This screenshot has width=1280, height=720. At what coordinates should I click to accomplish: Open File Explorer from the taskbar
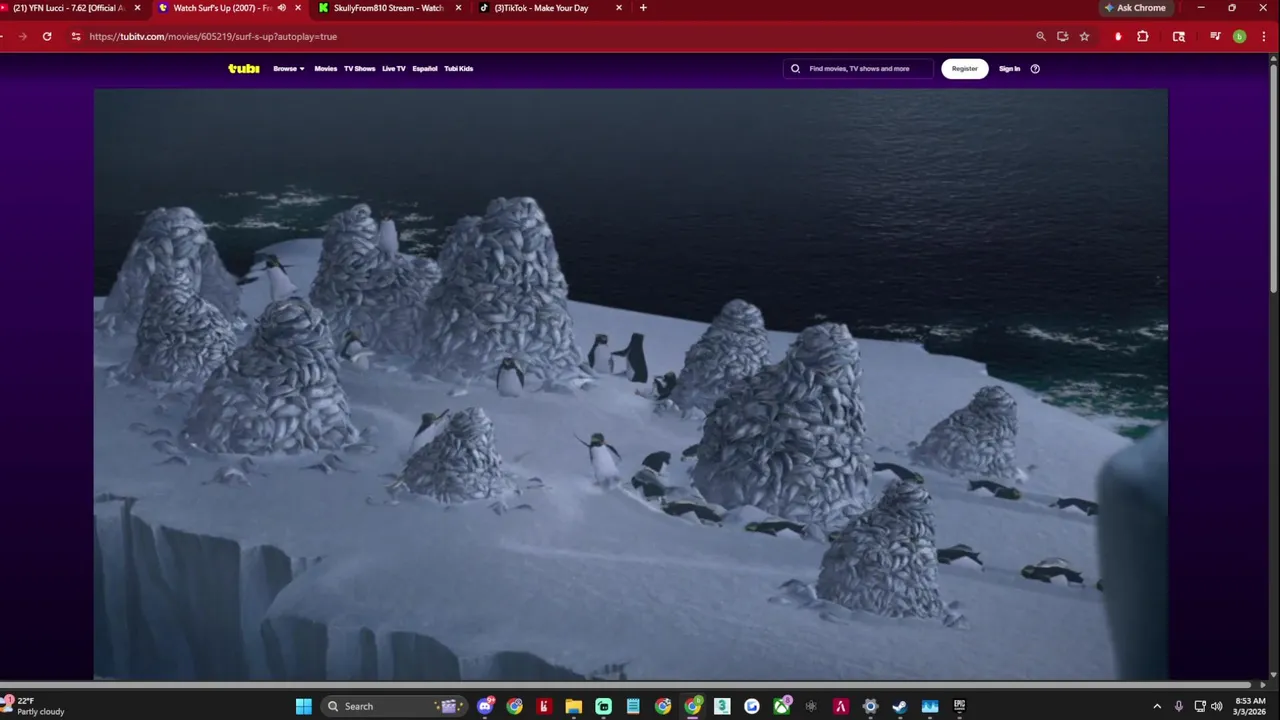click(573, 706)
